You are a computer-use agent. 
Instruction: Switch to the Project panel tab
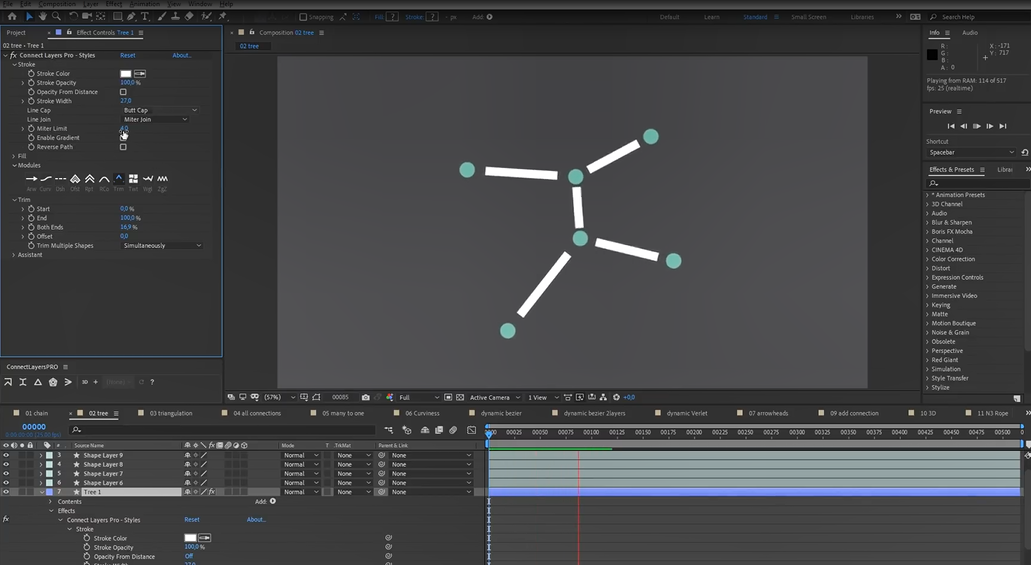tap(16, 33)
